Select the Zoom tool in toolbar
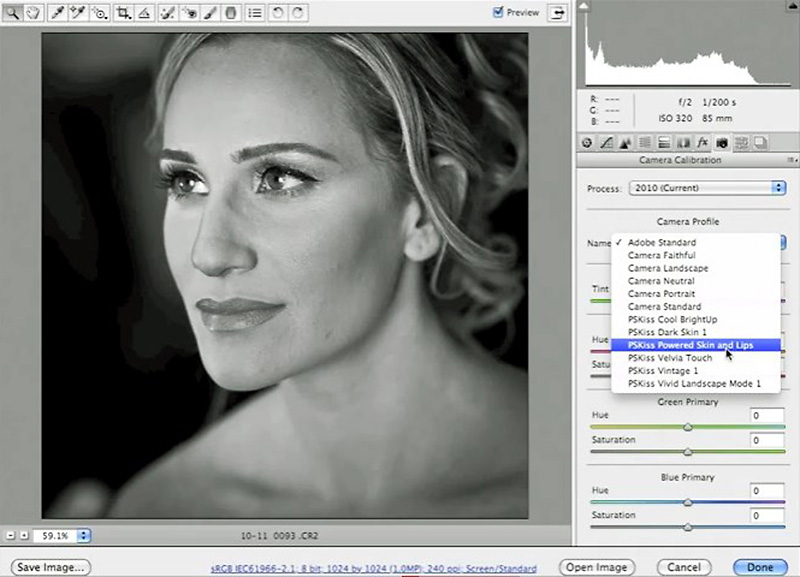 click(x=13, y=13)
